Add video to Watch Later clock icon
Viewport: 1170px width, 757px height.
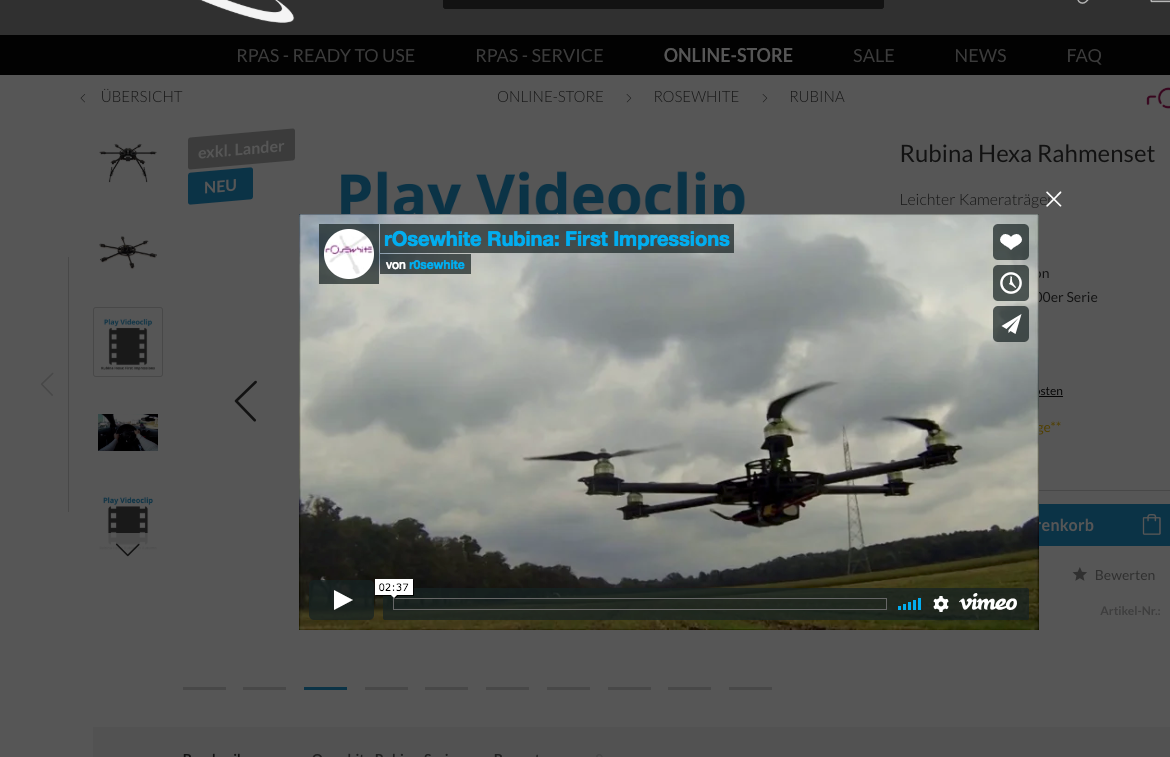(1010, 283)
